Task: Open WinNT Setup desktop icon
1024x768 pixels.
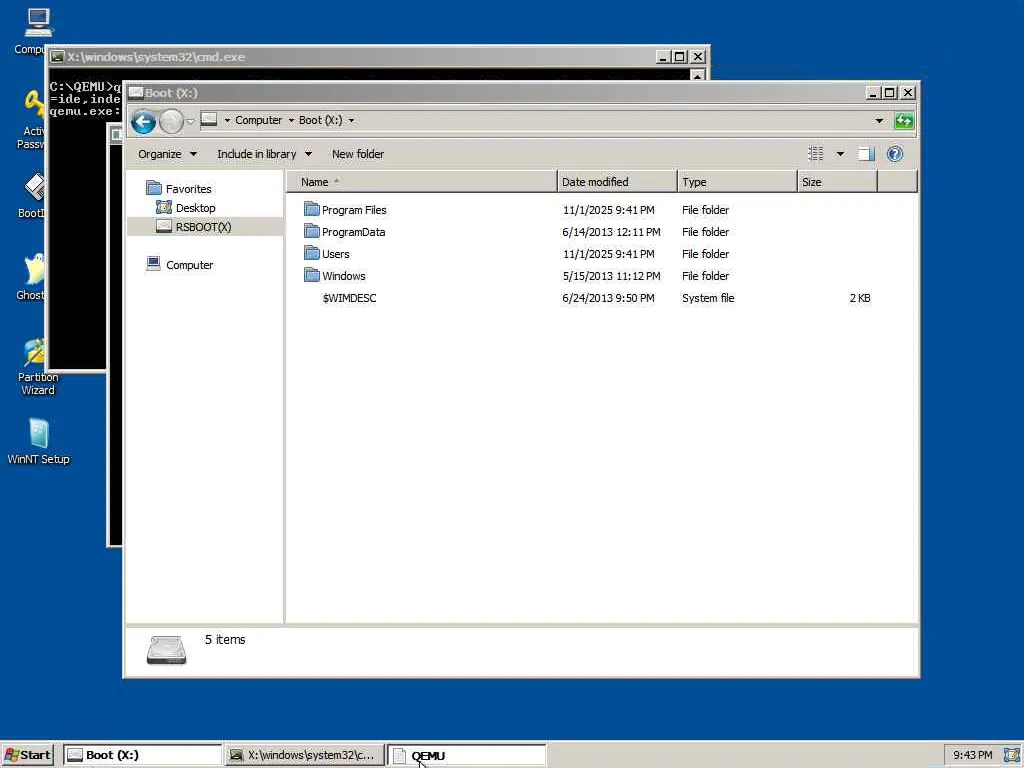Action: coord(38,441)
